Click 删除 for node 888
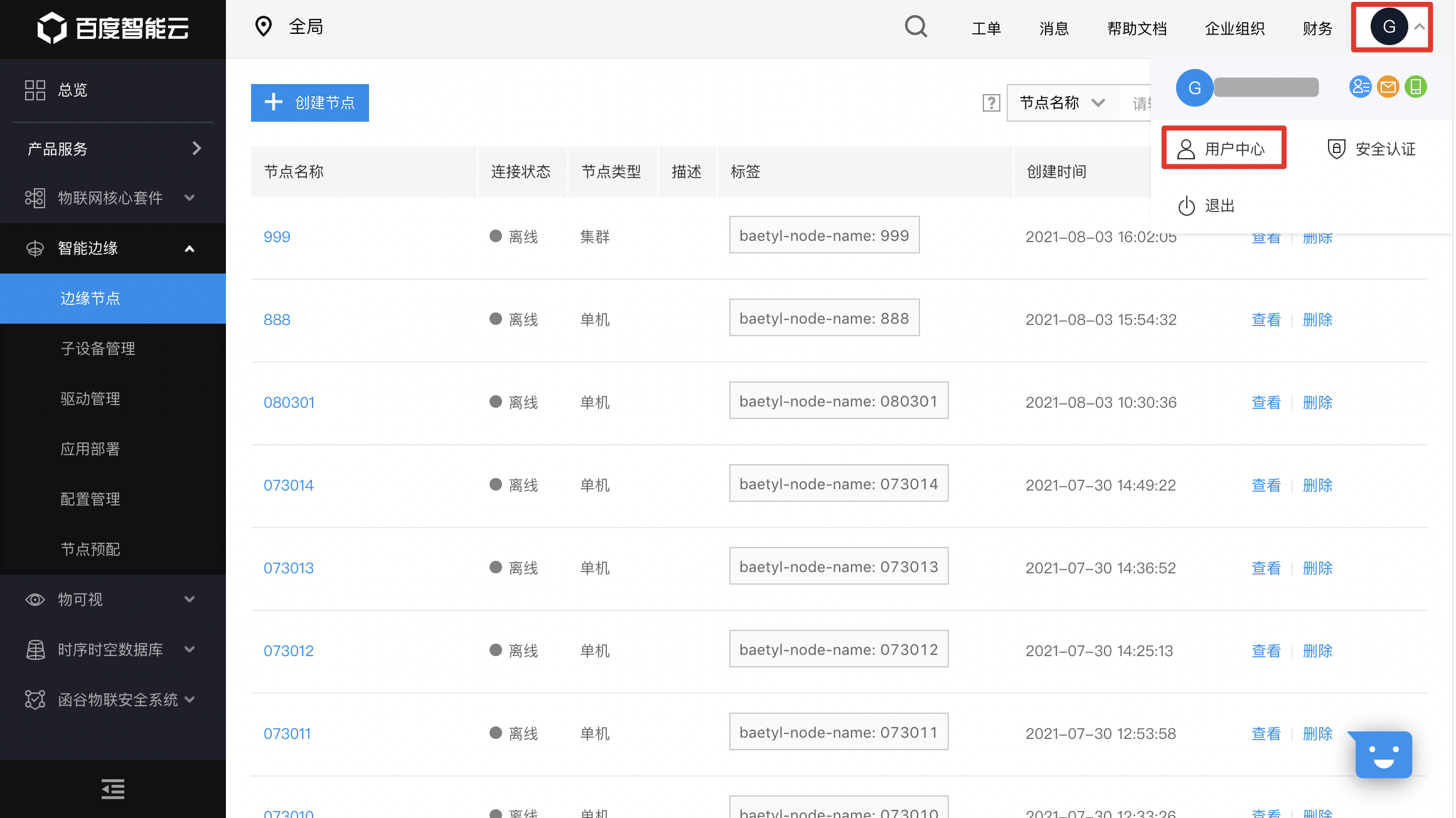Image resolution: width=1456 pixels, height=818 pixels. tap(1317, 319)
